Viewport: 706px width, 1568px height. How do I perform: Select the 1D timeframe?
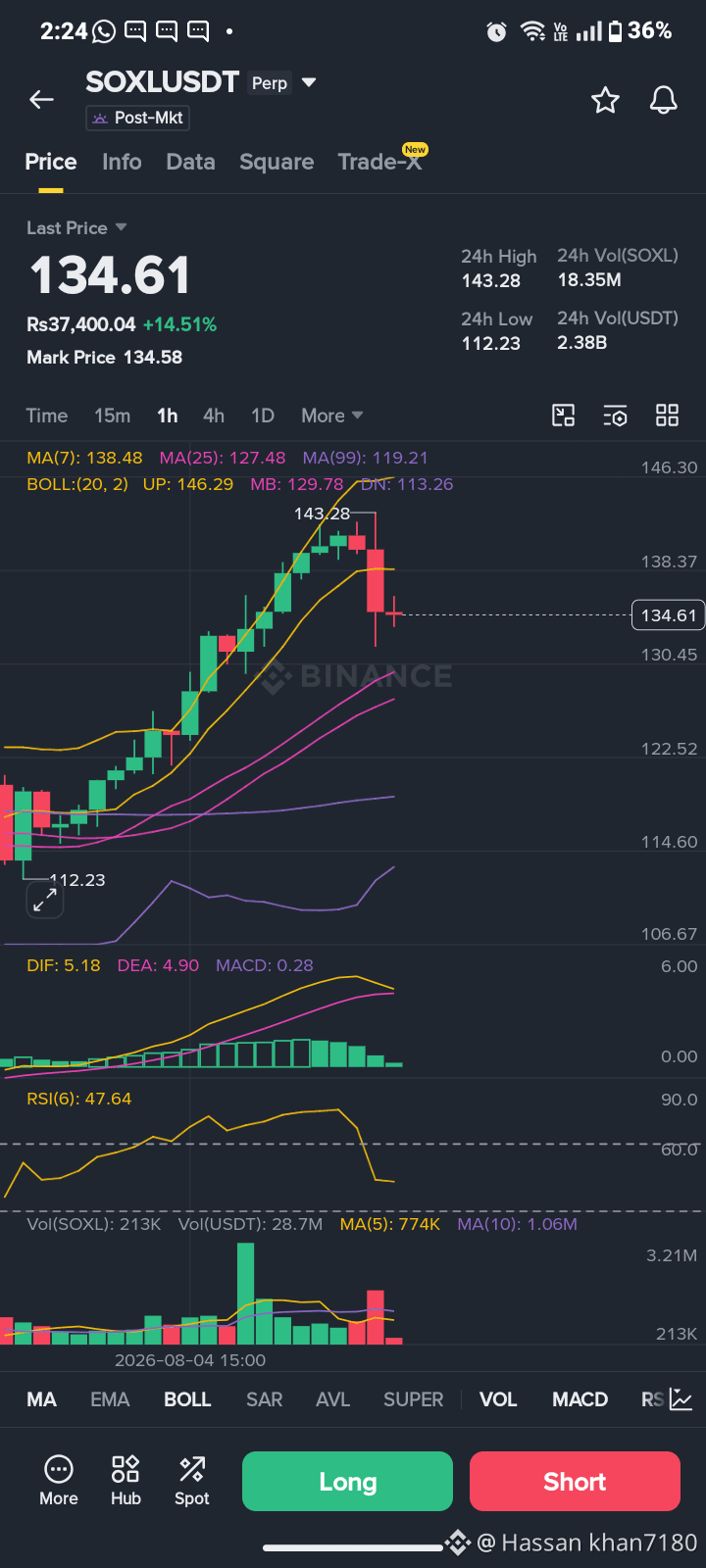[263, 416]
